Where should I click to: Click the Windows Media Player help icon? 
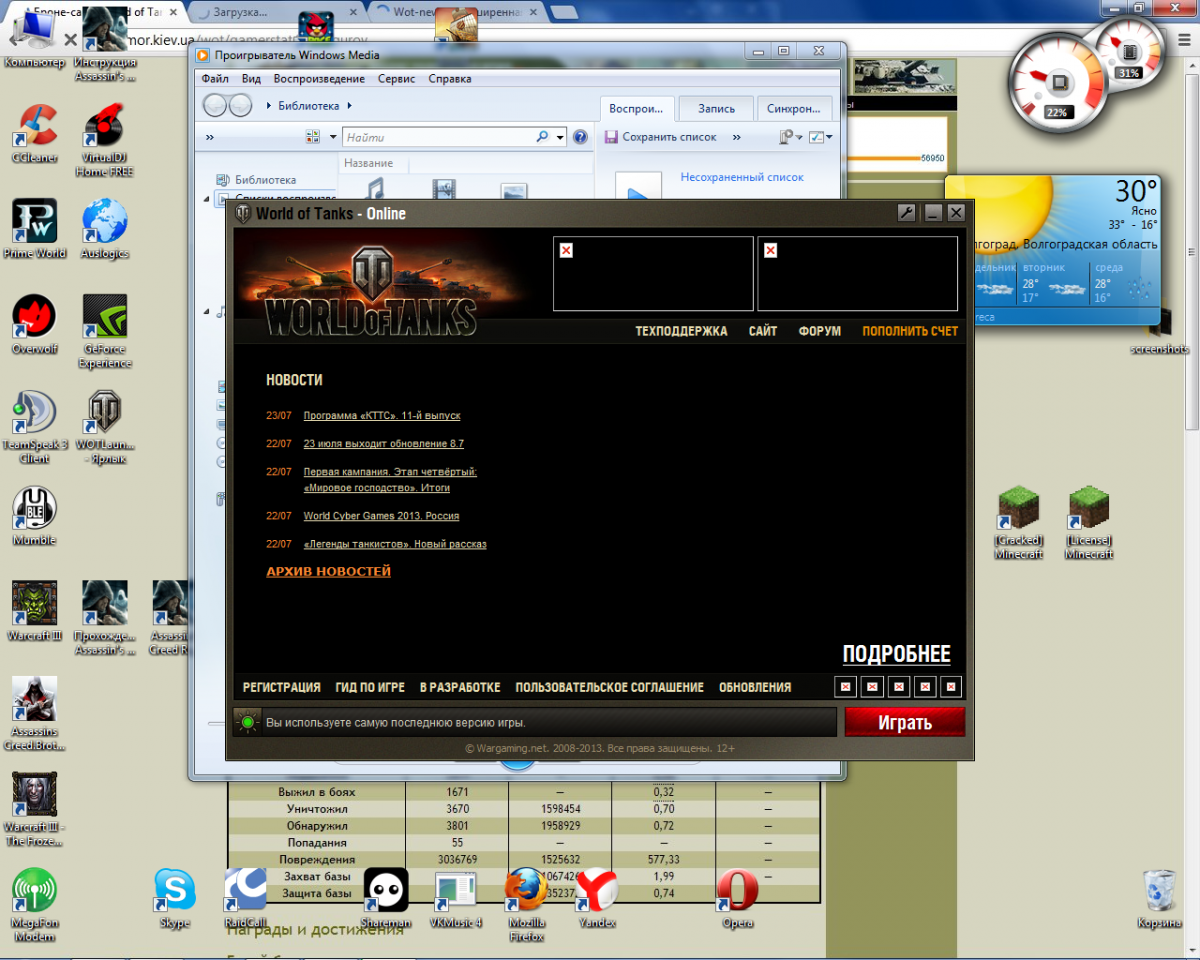[580, 137]
